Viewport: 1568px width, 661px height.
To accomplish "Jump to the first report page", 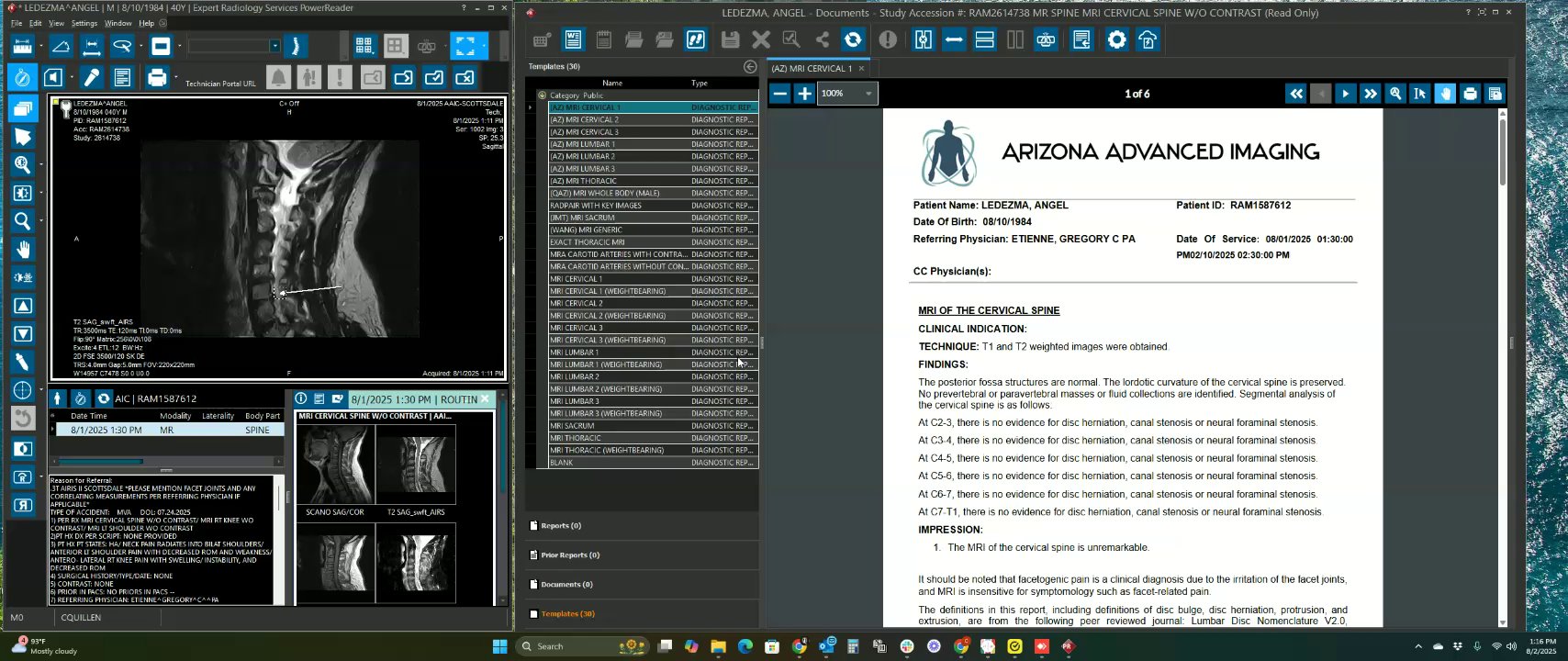I will click(1295, 94).
